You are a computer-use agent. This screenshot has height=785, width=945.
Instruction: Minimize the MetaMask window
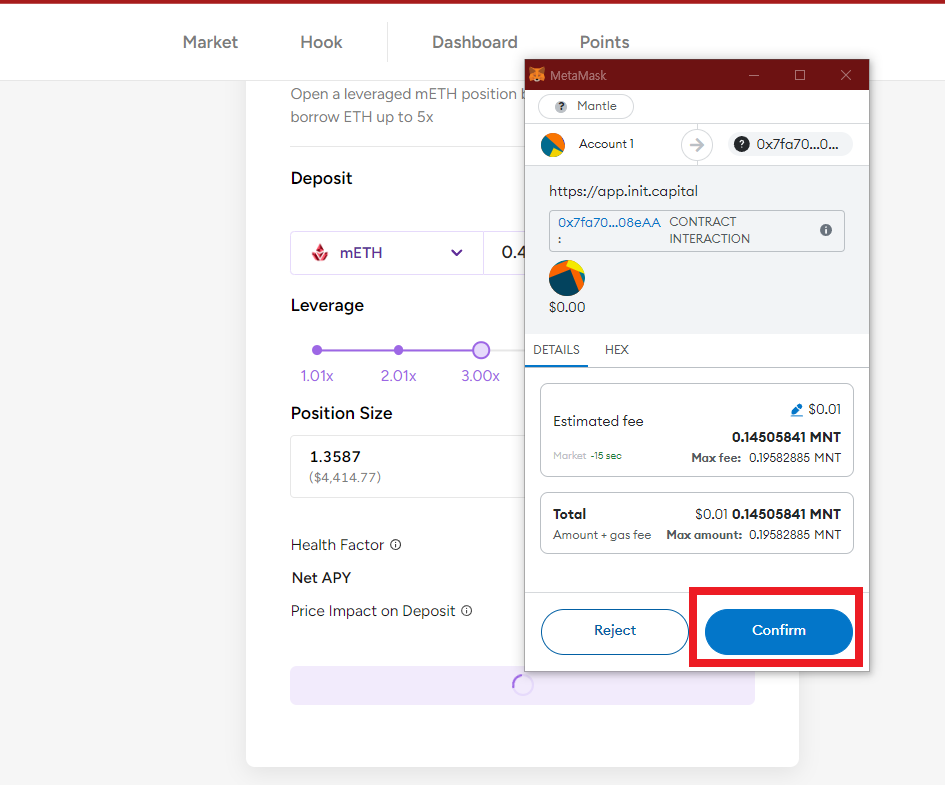pos(754,75)
